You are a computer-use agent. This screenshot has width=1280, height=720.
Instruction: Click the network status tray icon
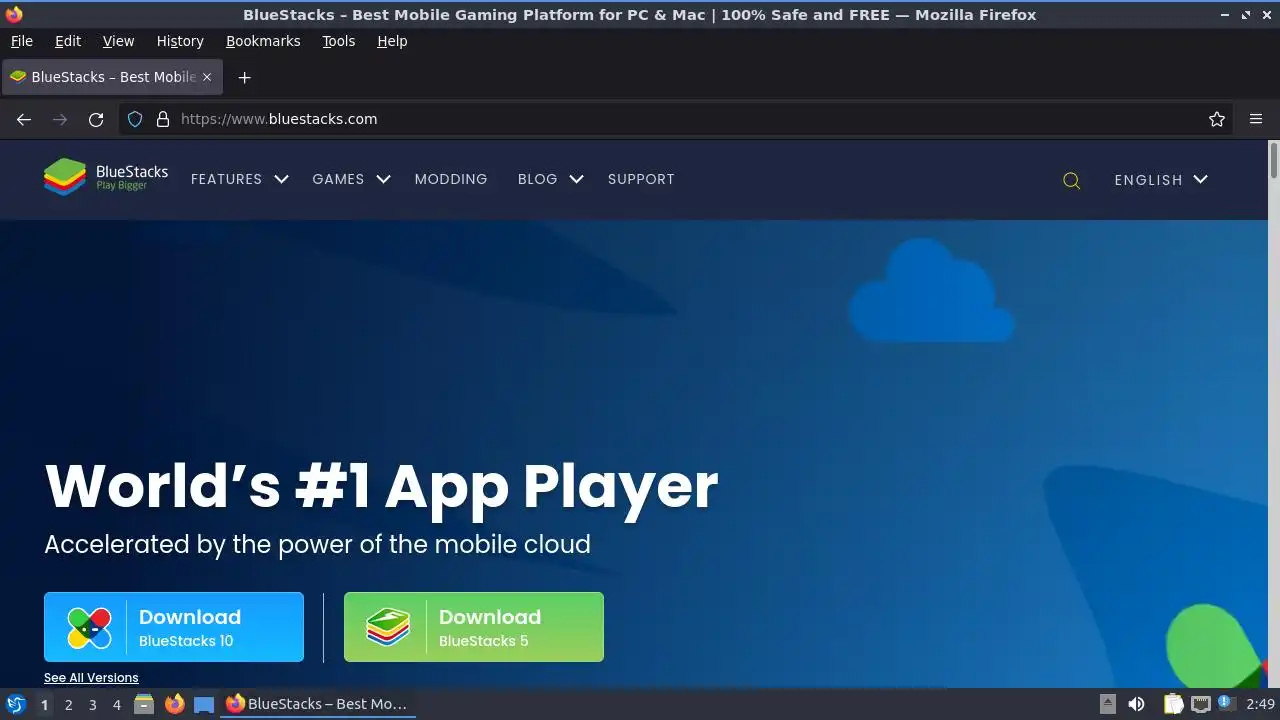pos(1200,704)
